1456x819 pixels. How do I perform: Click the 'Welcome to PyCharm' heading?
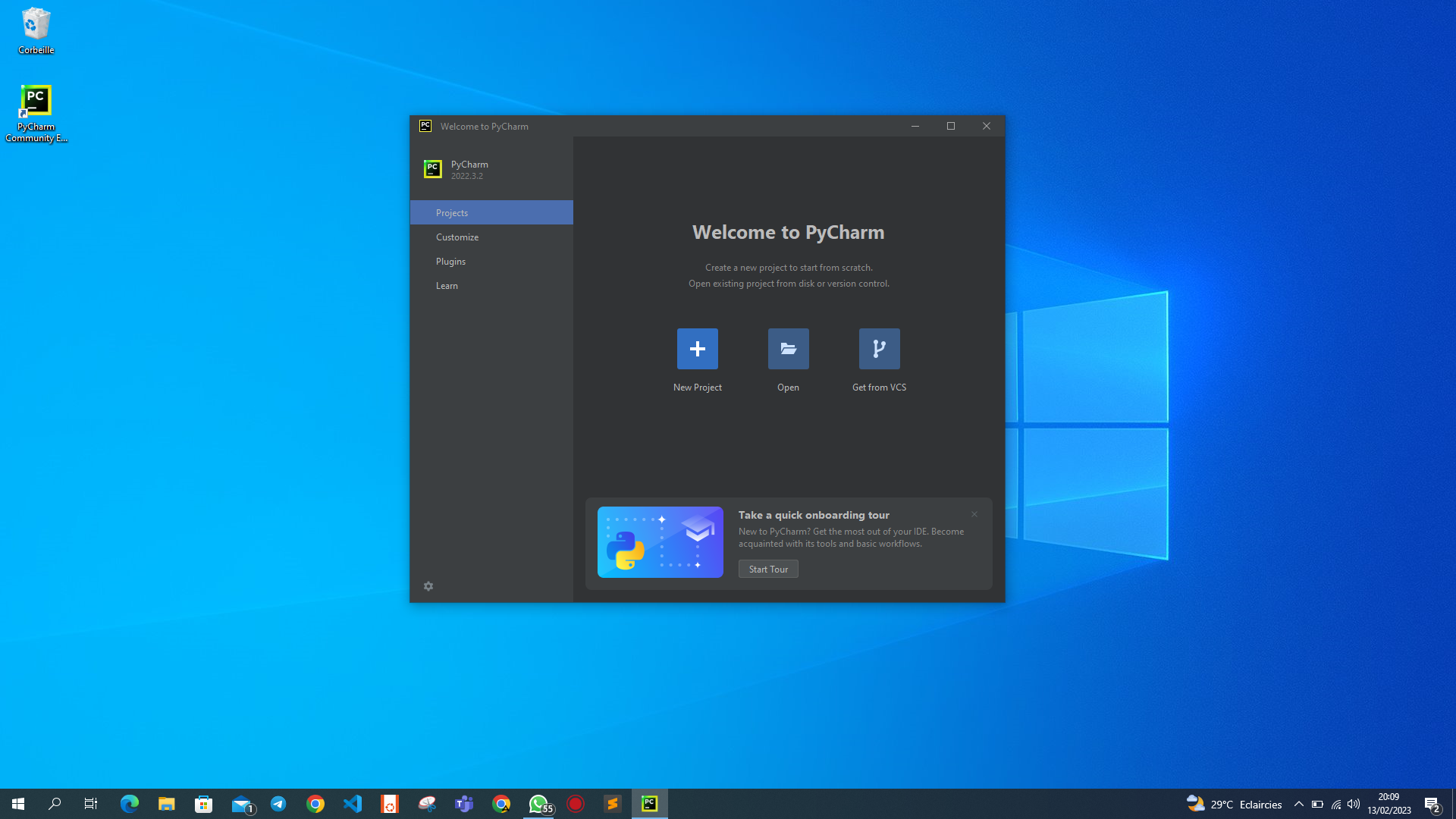(x=788, y=232)
